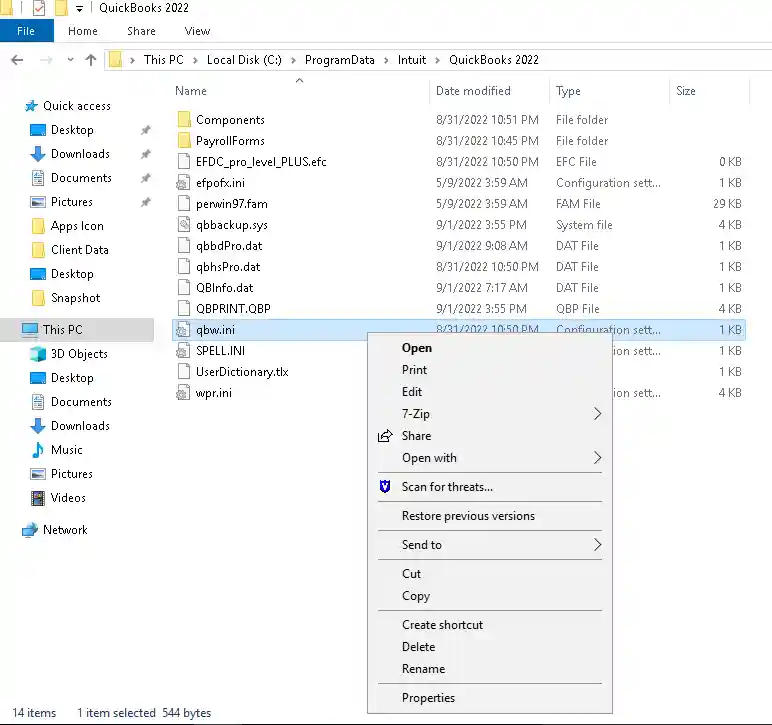Expand the chevron after This PC breadcrumb
The image size is (772, 725).
(x=195, y=60)
